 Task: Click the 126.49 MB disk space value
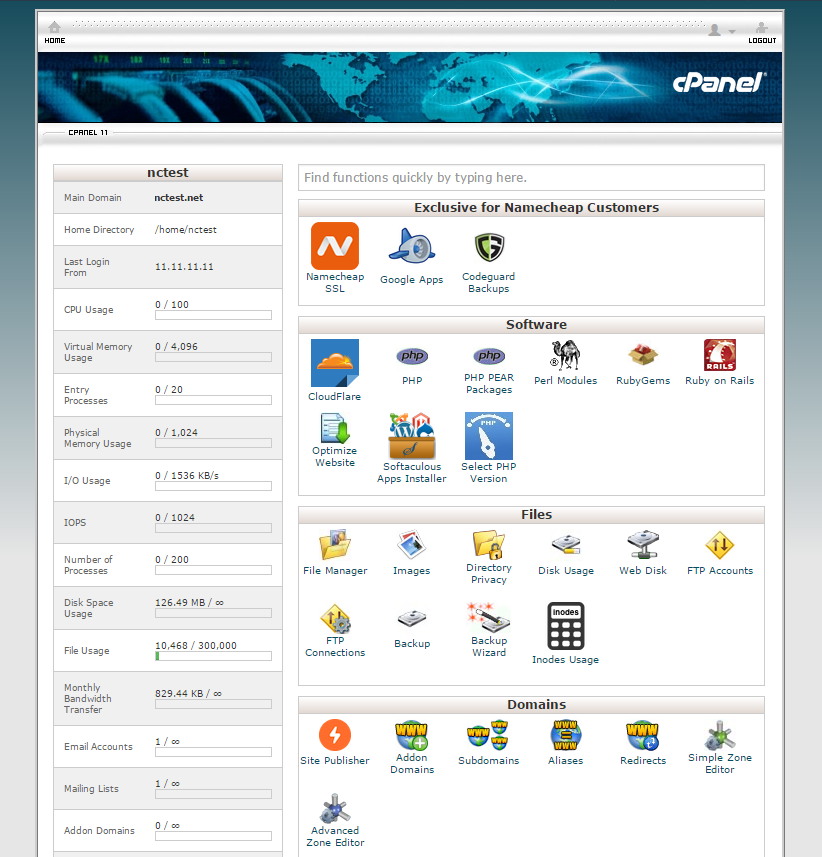[189, 602]
